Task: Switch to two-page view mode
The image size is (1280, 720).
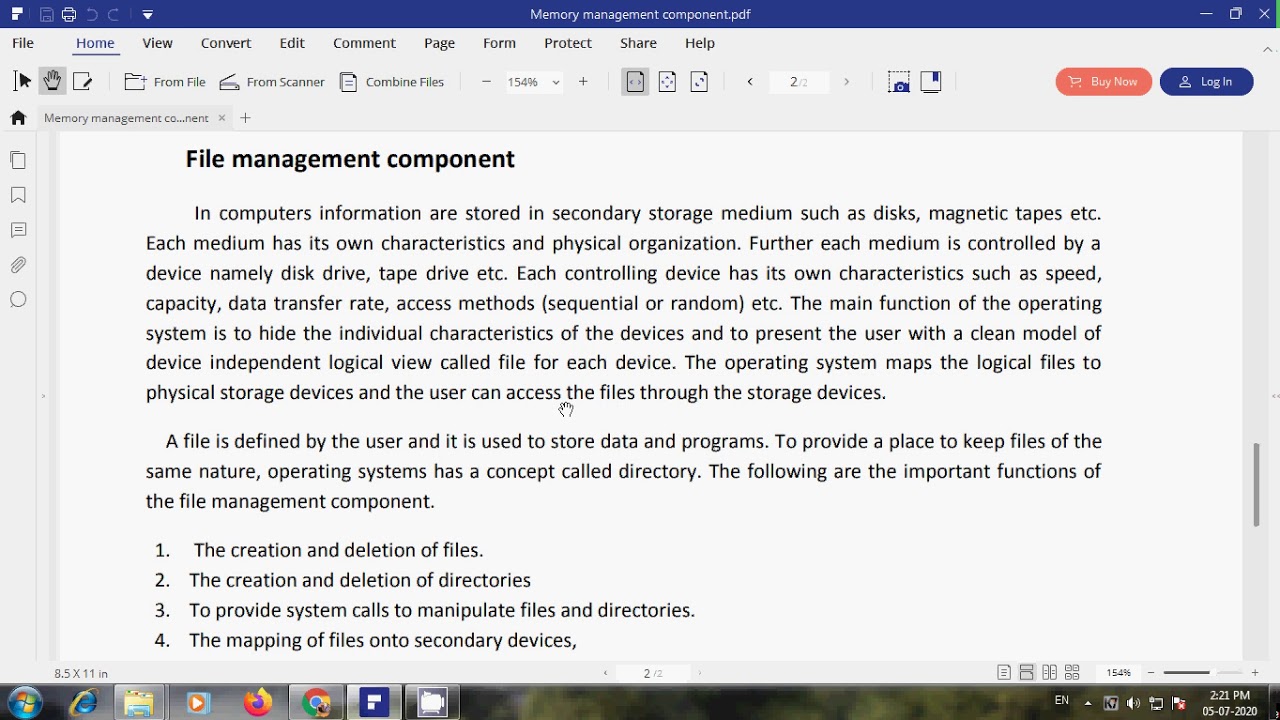Action: coord(1049,673)
